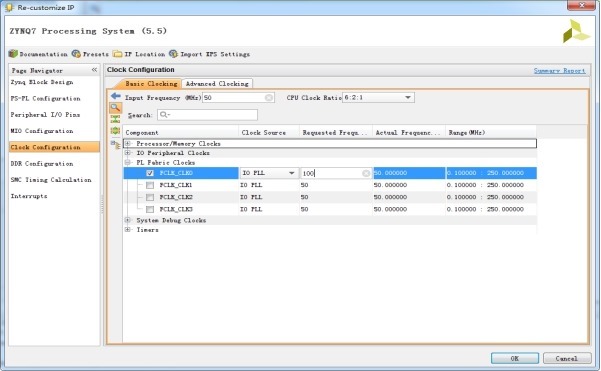Click FCLK_CLK2 IO PLL clock source

tap(251, 197)
